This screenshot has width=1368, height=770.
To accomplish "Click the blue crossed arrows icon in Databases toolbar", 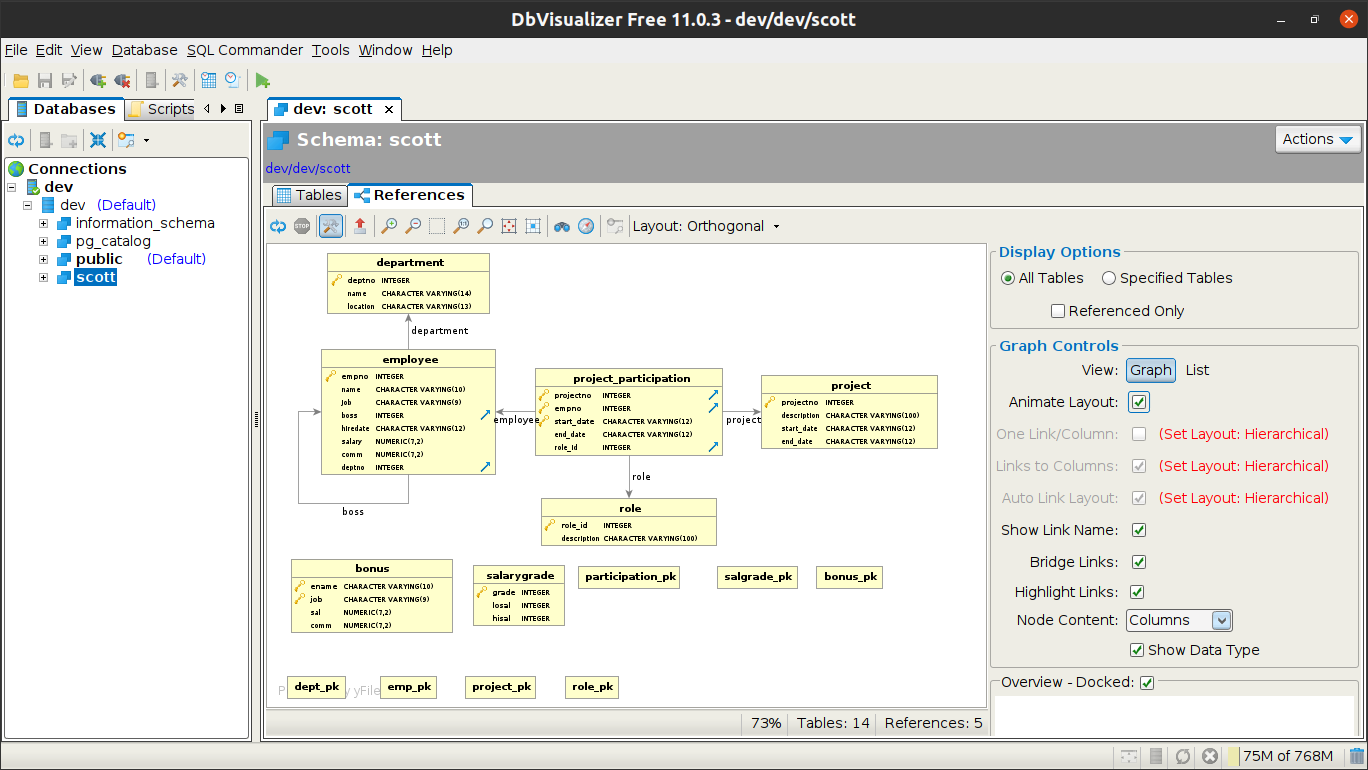I will click(97, 140).
